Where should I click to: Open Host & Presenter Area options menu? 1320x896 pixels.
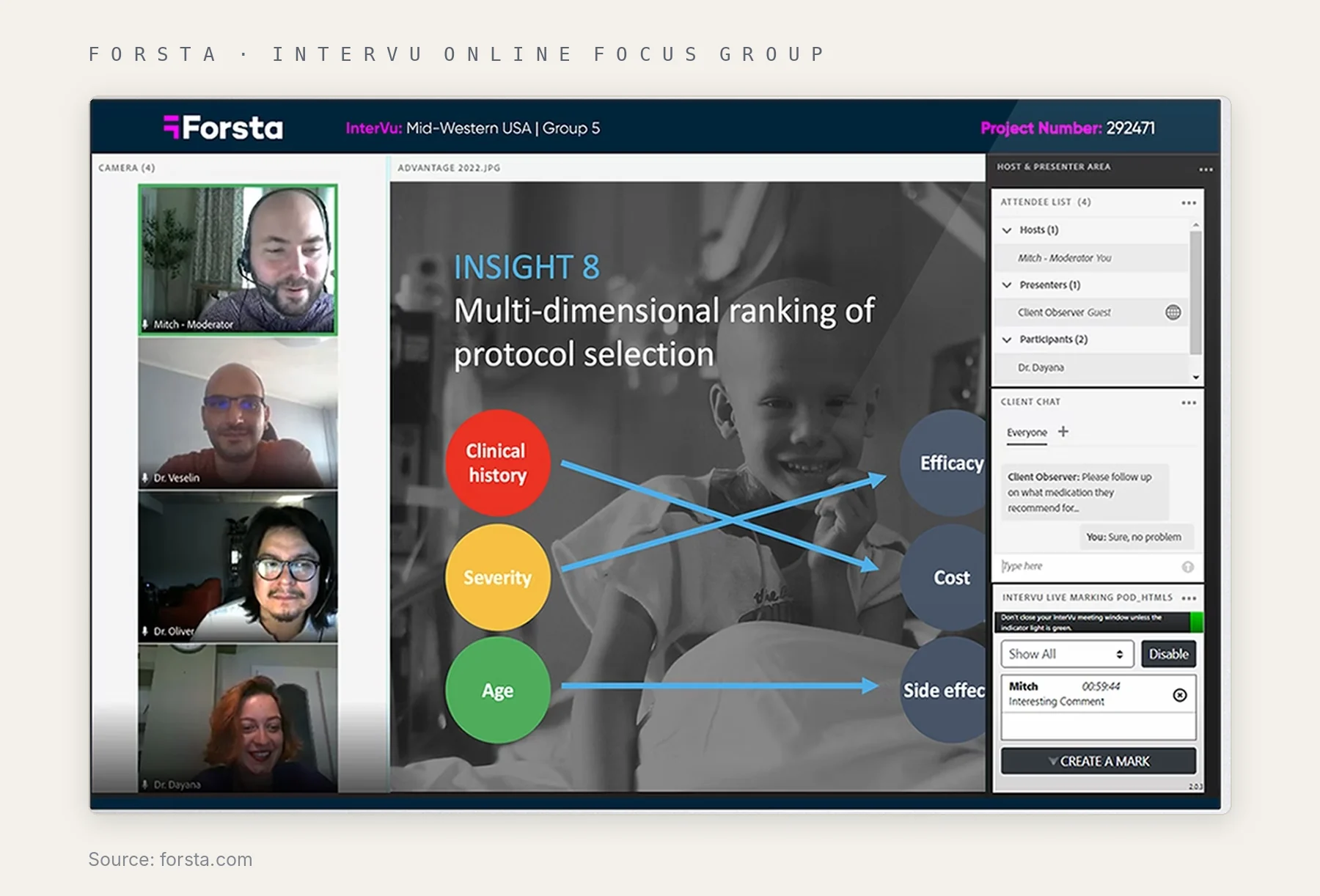coord(1206,169)
